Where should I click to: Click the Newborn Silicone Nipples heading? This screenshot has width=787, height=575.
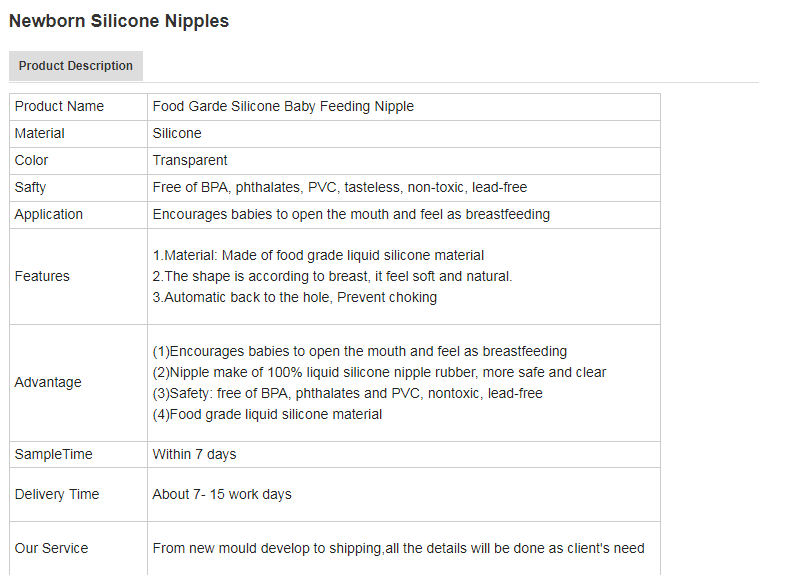click(x=119, y=21)
